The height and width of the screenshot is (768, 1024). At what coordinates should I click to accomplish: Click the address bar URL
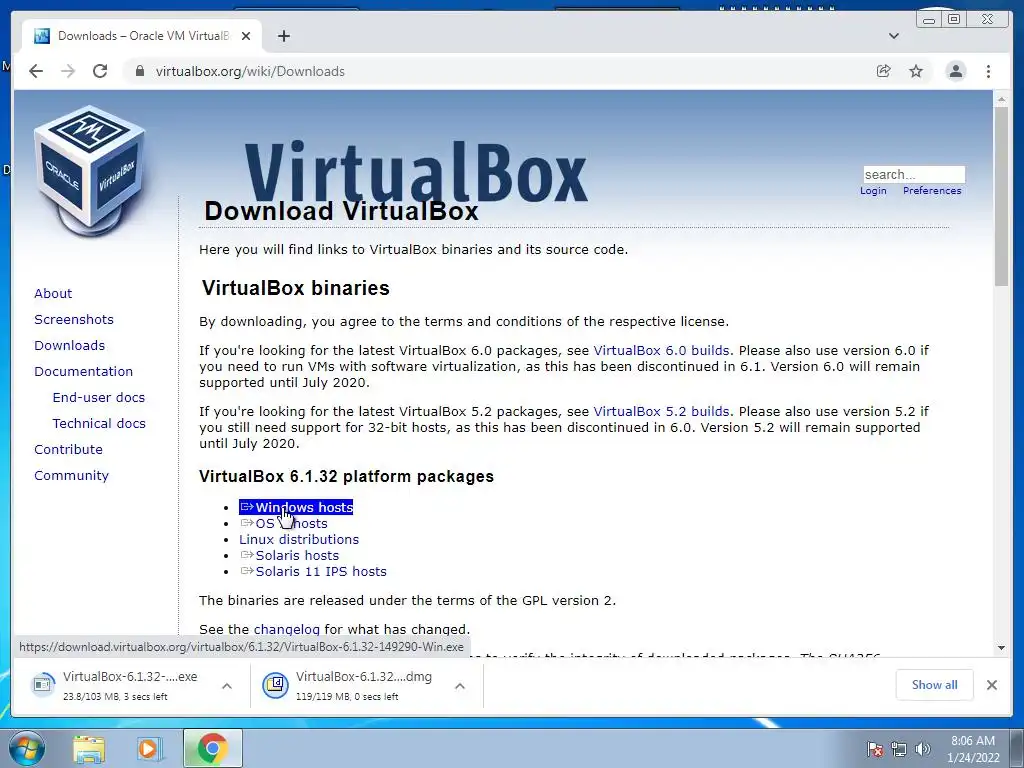tap(250, 71)
